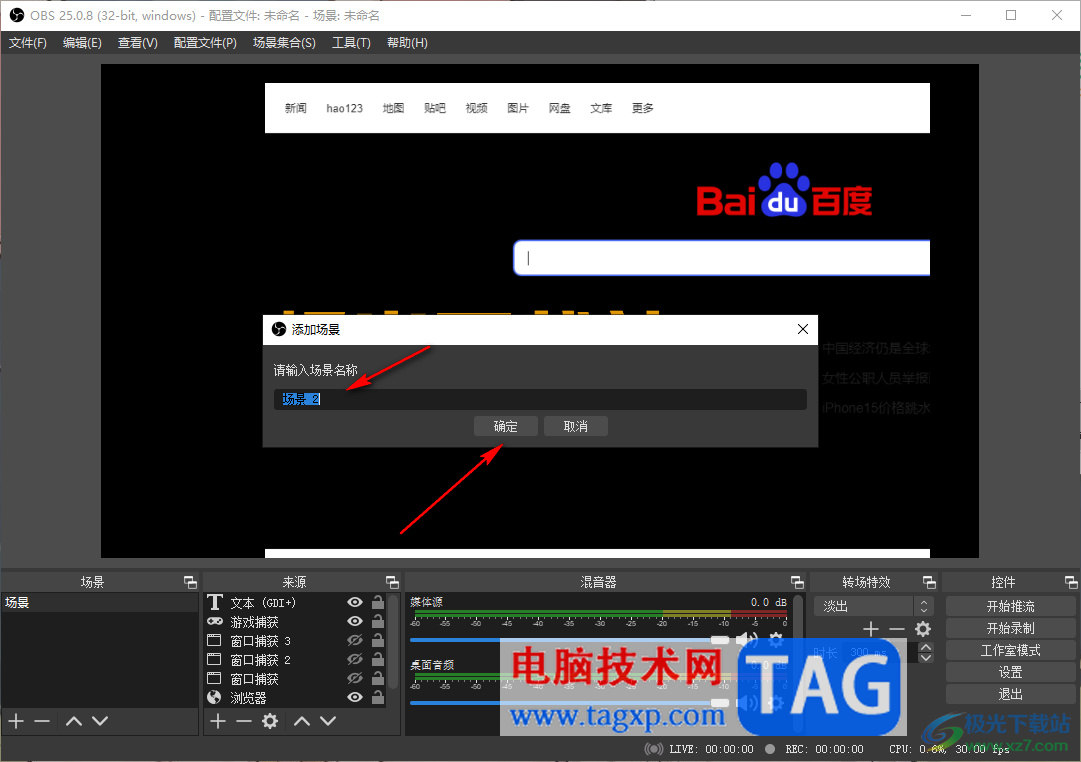
Task: Close the 添加场景 dialog with the X
Action: click(802, 329)
